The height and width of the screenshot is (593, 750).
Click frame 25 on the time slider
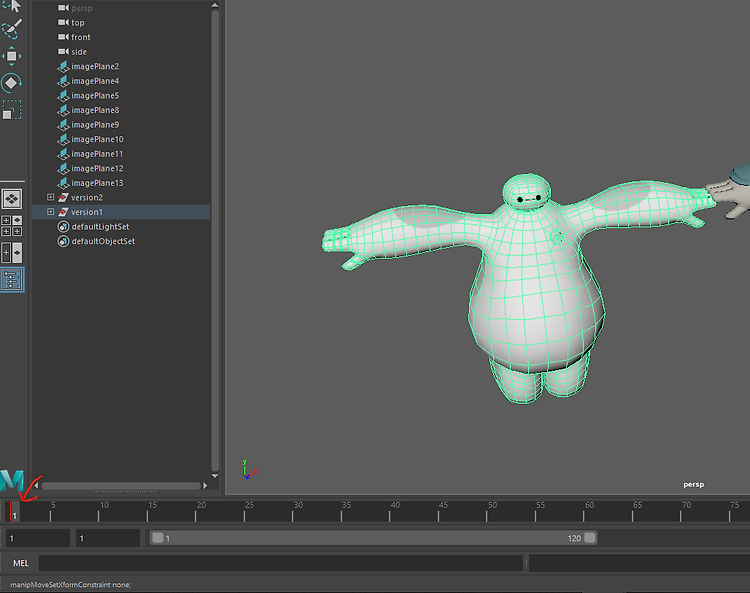tap(244, 511)
